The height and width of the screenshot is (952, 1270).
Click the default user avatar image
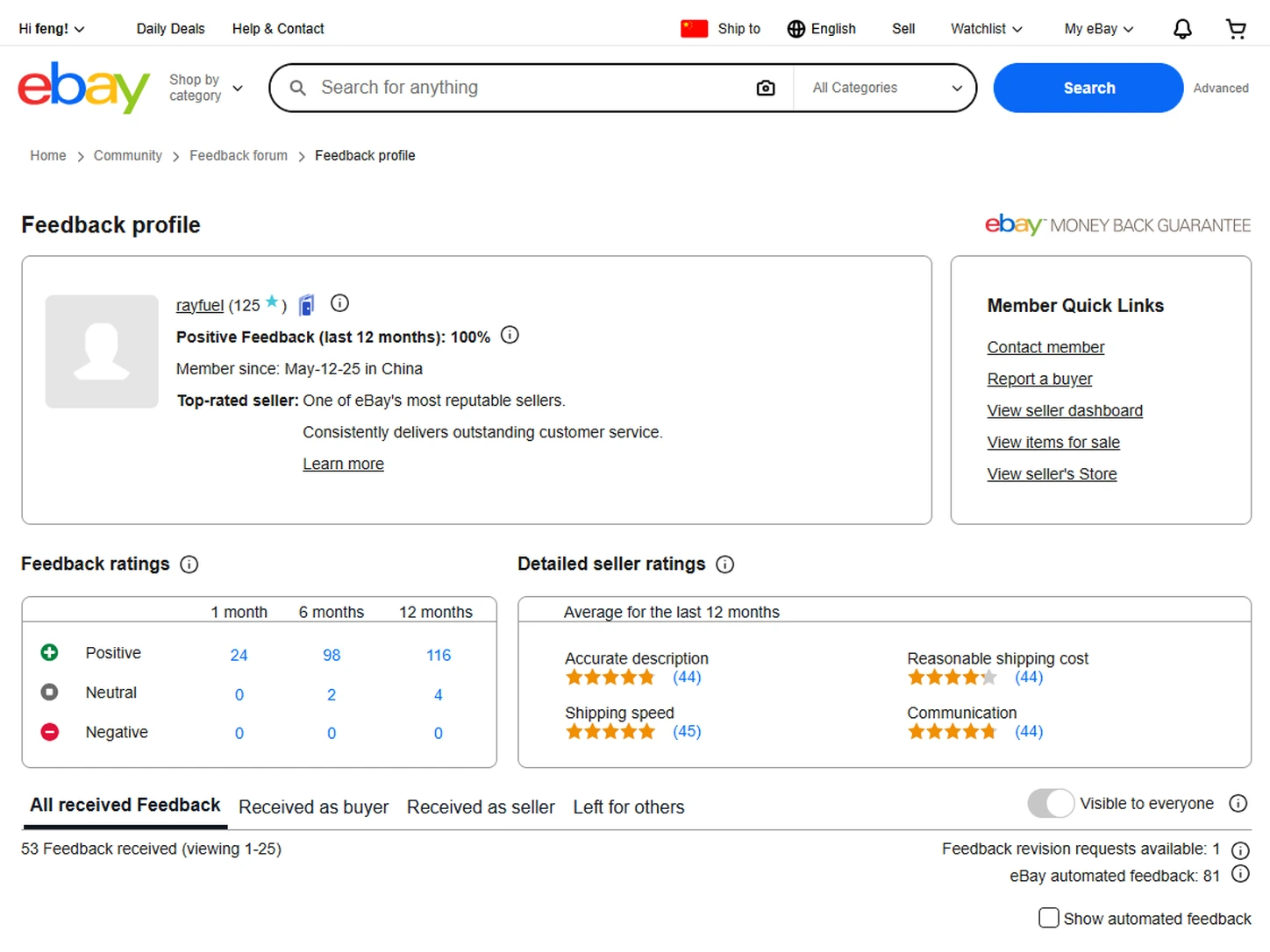coord(102,352)
